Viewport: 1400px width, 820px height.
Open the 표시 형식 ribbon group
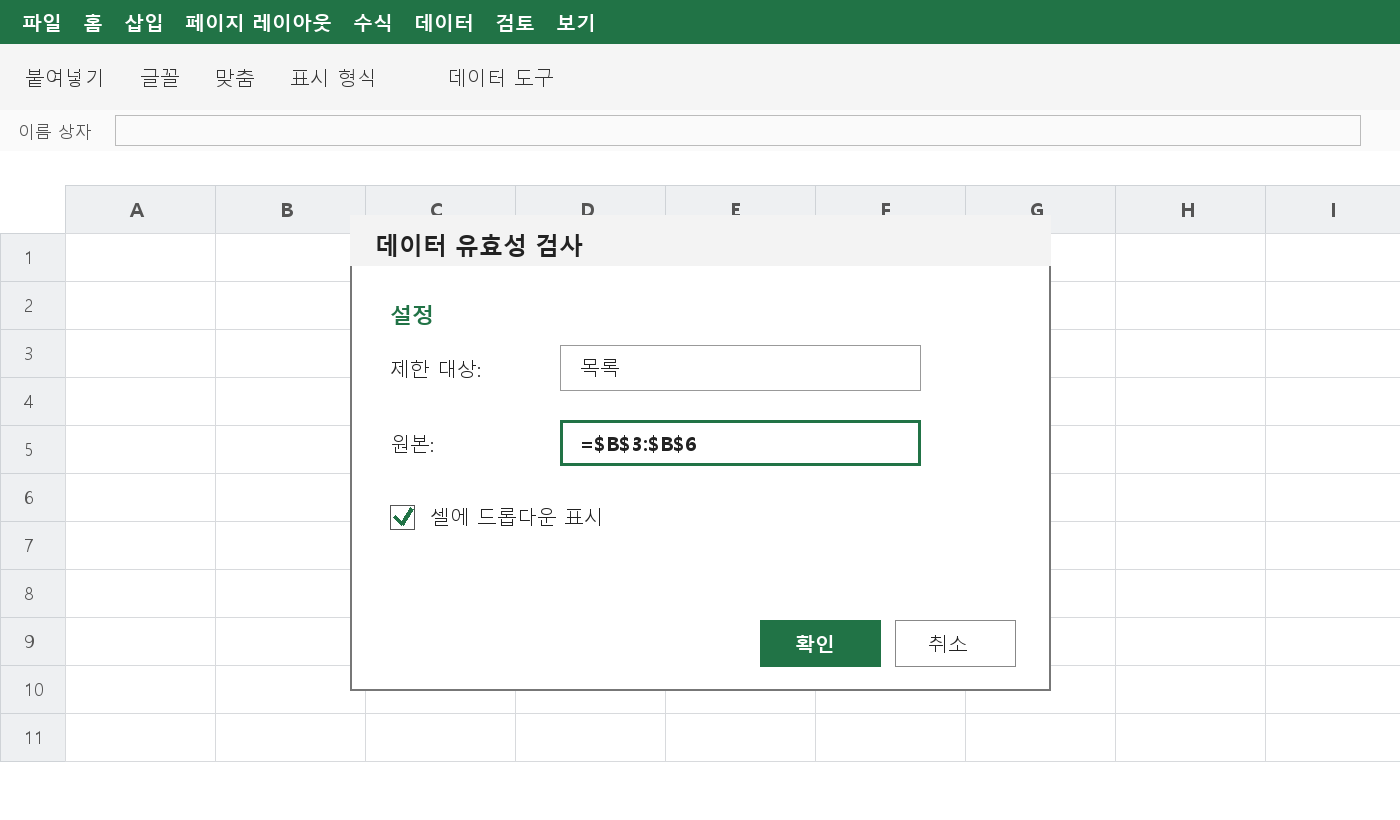[x=333, y=77]
